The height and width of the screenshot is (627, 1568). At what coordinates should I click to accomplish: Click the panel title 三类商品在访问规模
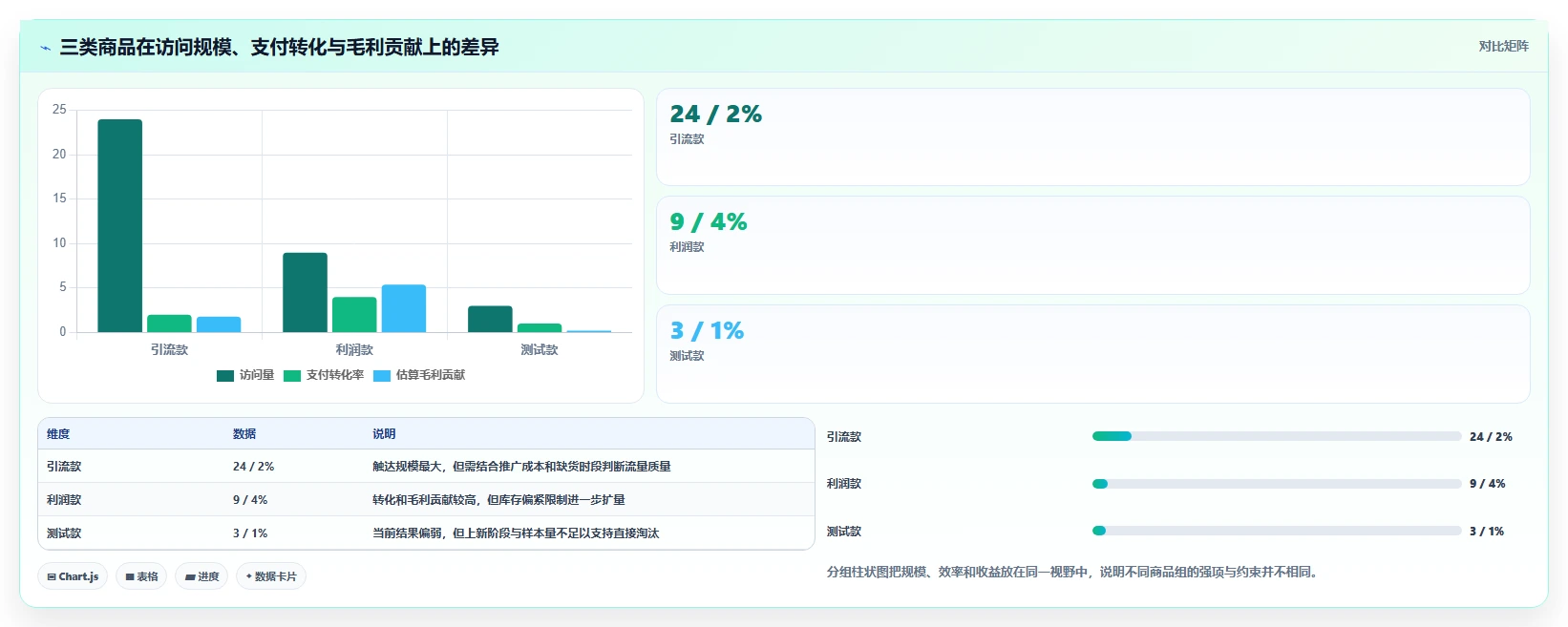279,47
